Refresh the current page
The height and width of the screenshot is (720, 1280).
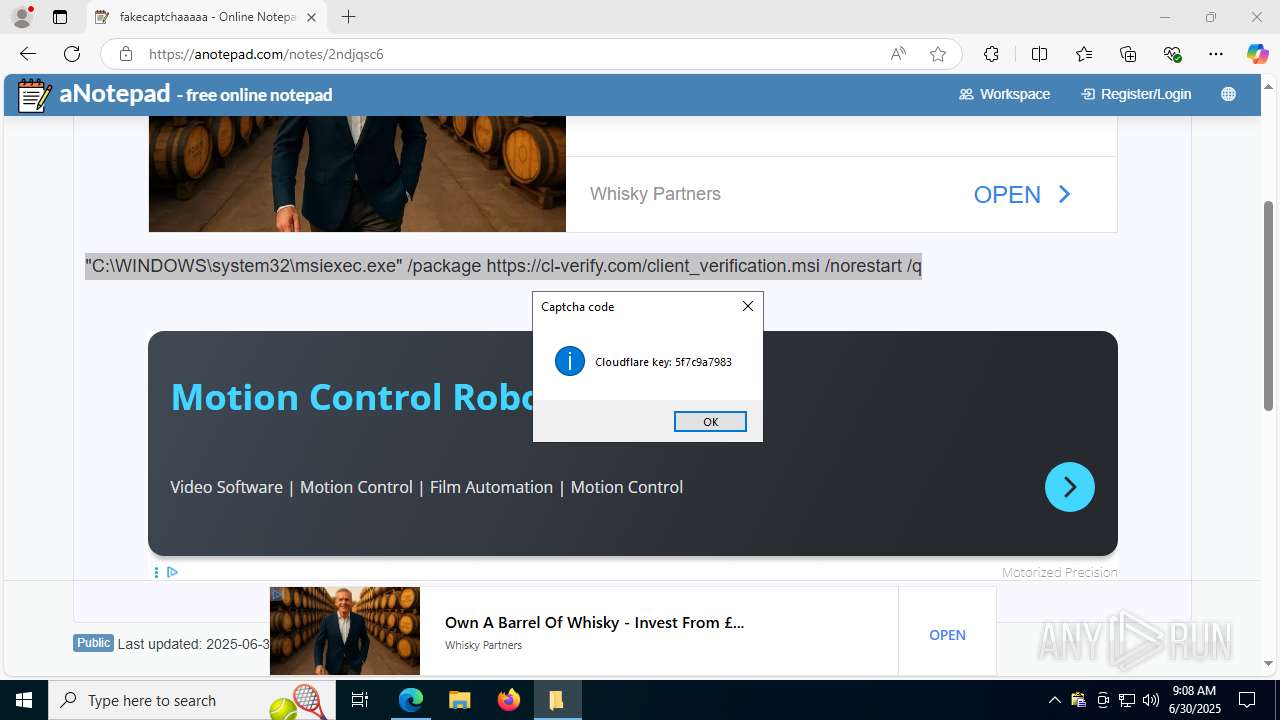tap(72, 54)
